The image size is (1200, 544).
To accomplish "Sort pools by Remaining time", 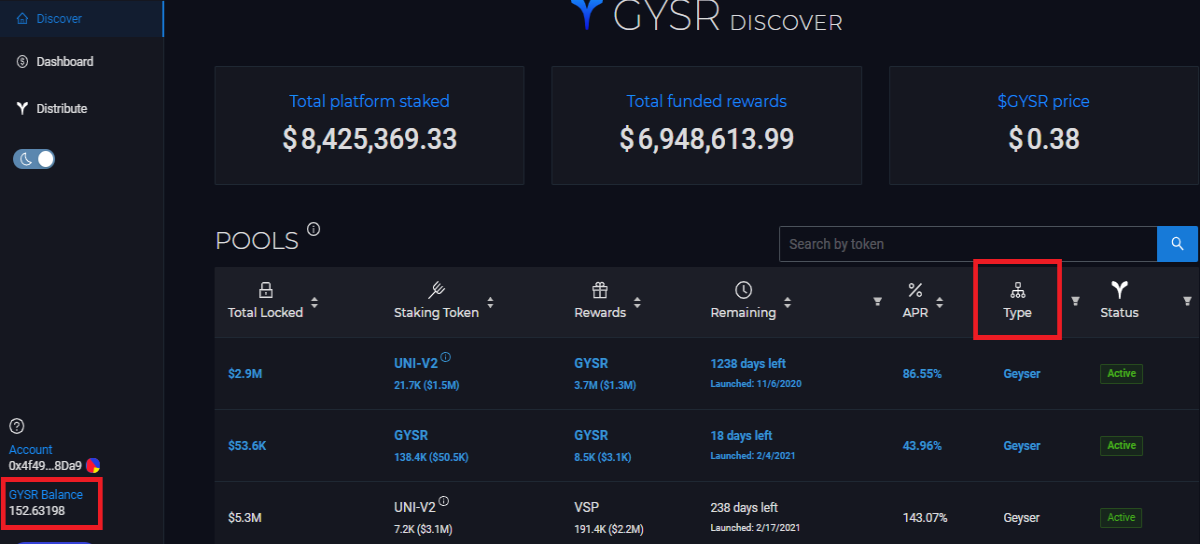I will click(x=788, y=302).
